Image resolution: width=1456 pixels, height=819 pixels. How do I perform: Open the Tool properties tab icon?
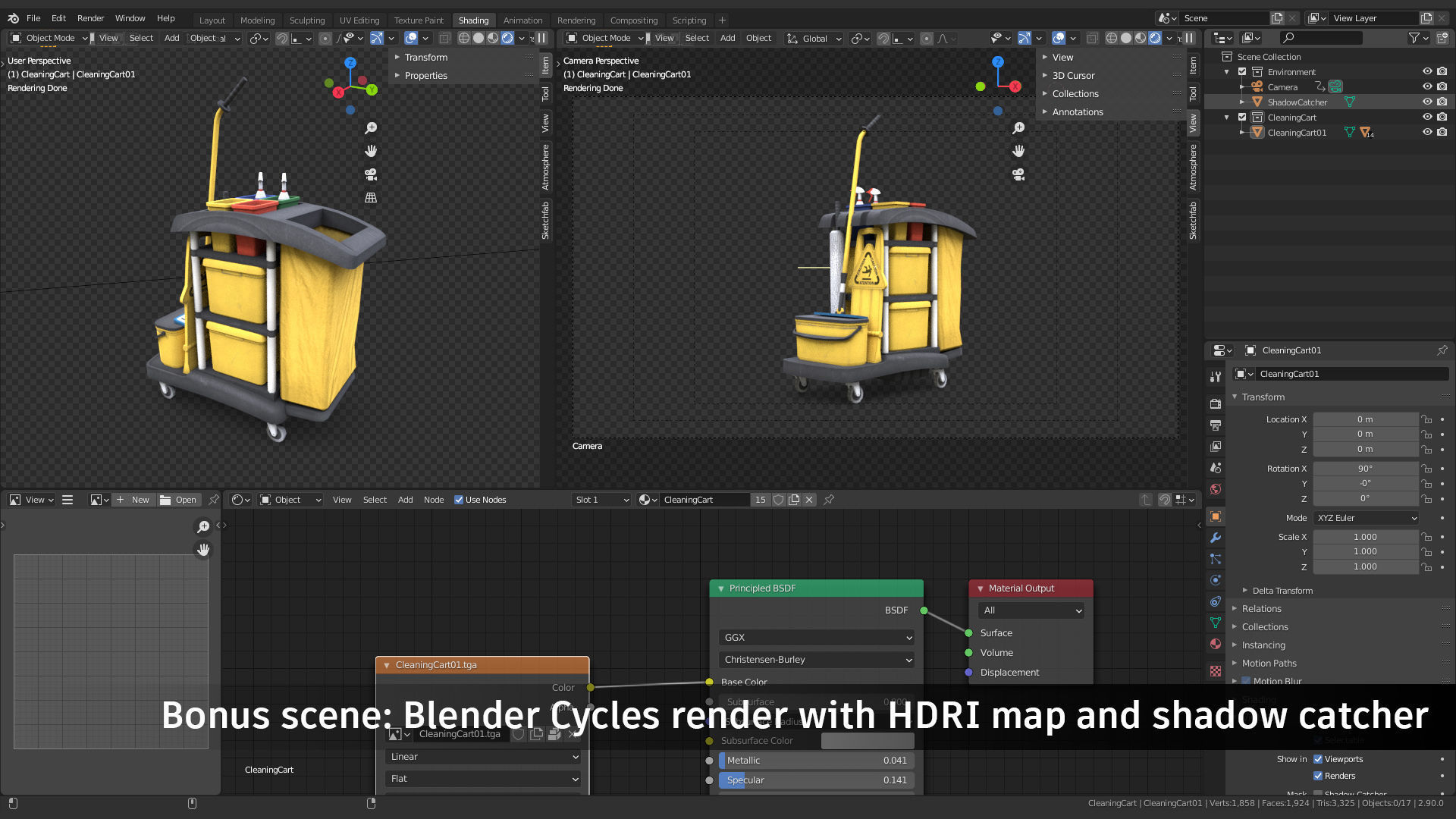(x=1216, y=377)
